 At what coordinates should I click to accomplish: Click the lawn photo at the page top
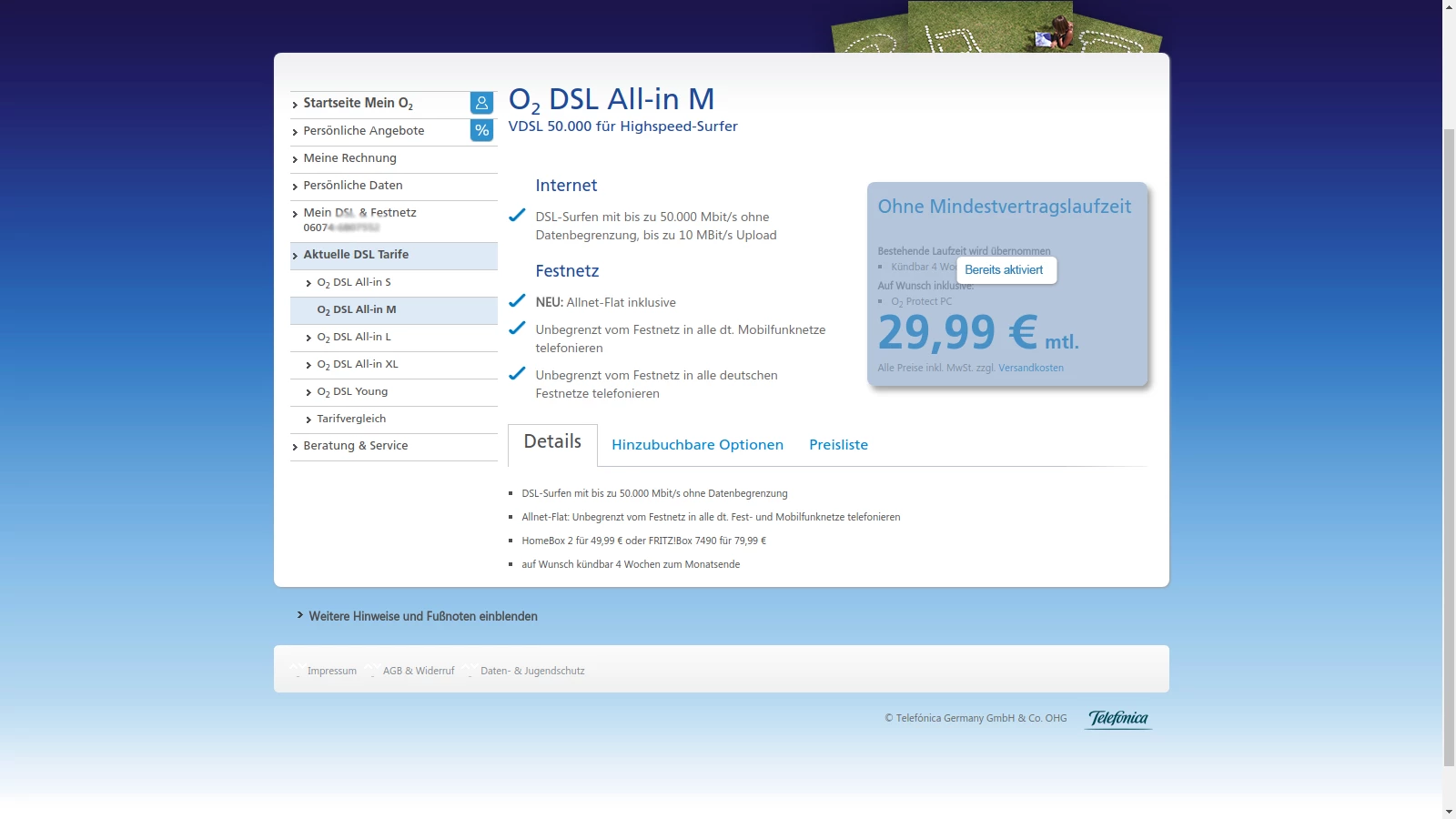pyautogui.click(x=996, y=26)
